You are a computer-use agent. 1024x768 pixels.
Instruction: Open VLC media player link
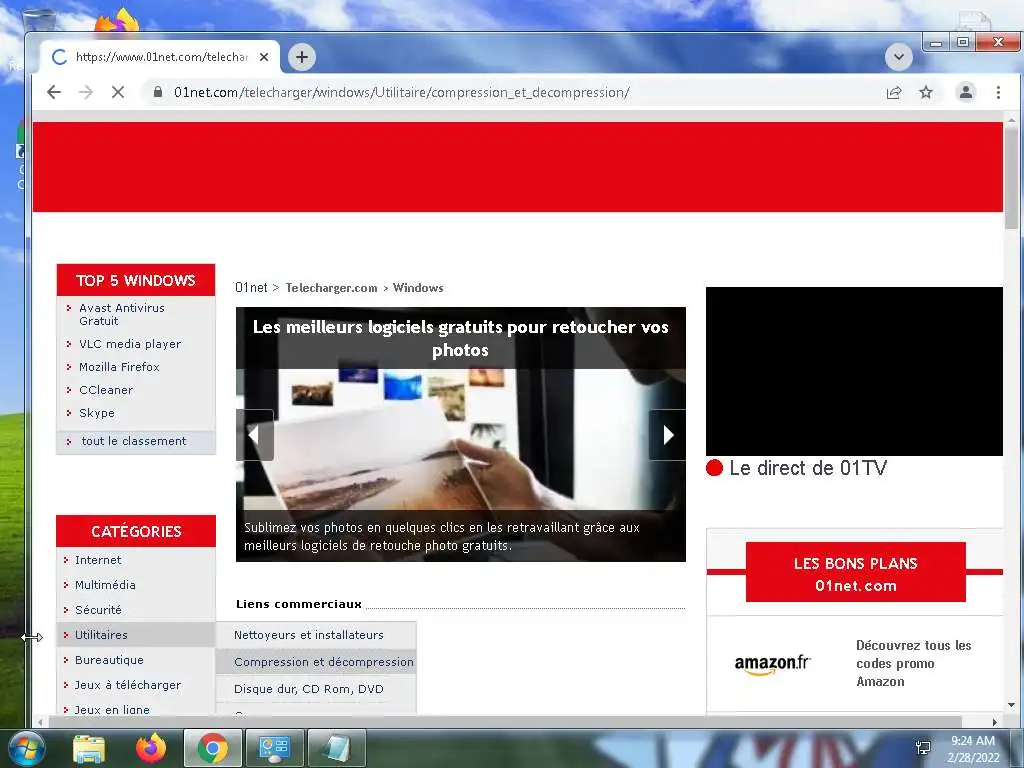coord(130,344)
